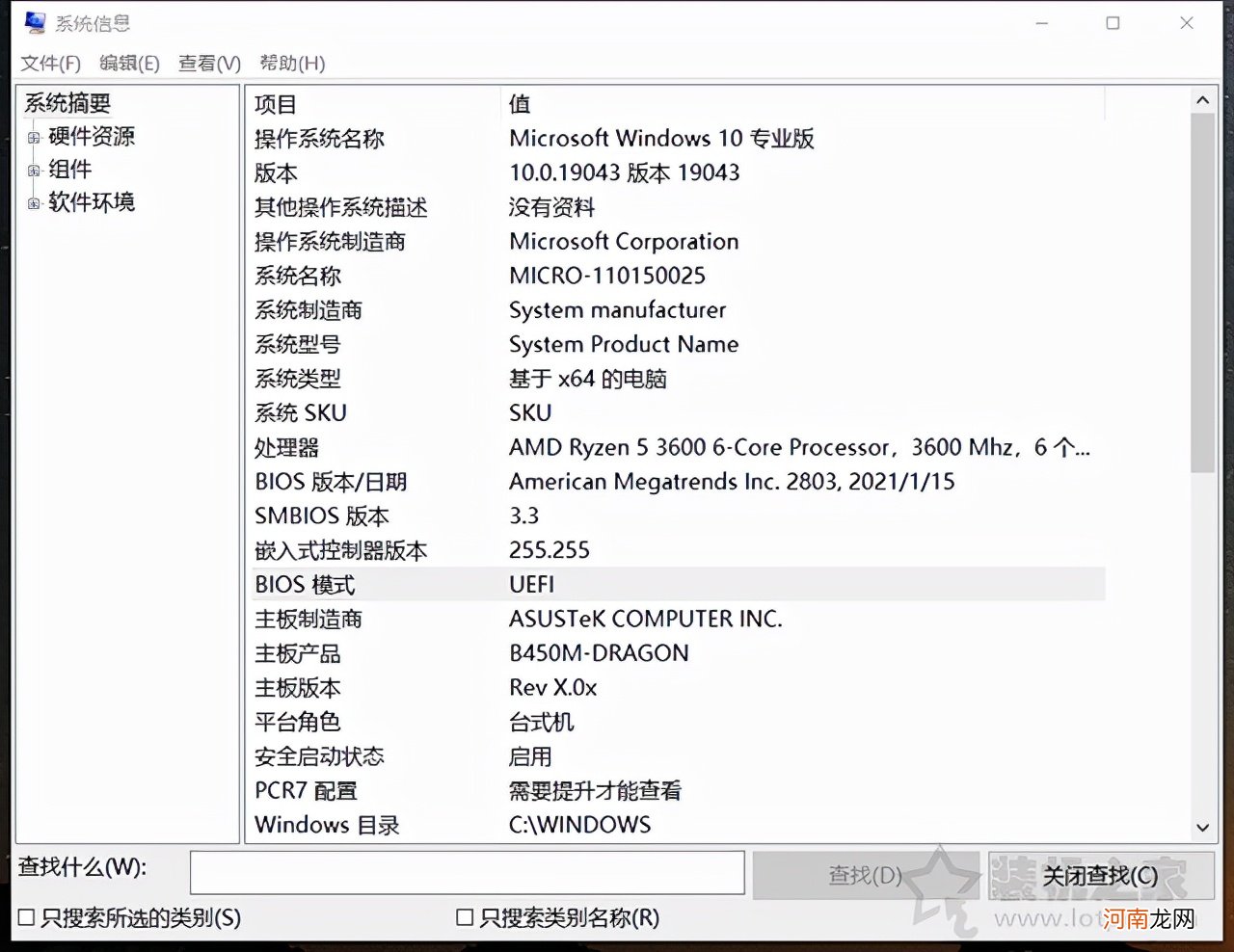Image resolution: width=1234 pixels, height=952 pixels.
Task: Select the BIOS 版本/日期 row
Action: pos(678,482)
